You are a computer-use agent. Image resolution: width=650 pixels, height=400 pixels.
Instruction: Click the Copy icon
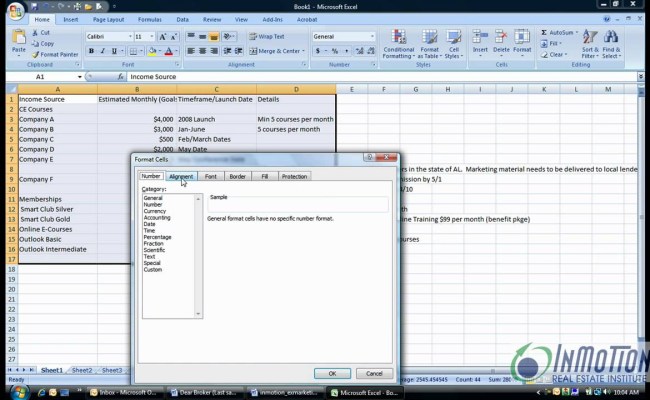pos(35,44)
